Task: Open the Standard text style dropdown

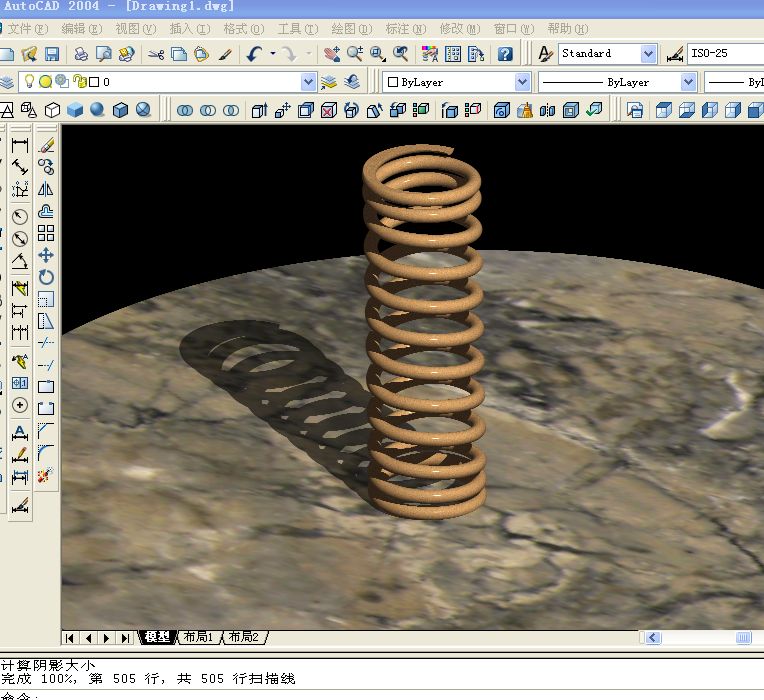Action: [x=648, y=54]
